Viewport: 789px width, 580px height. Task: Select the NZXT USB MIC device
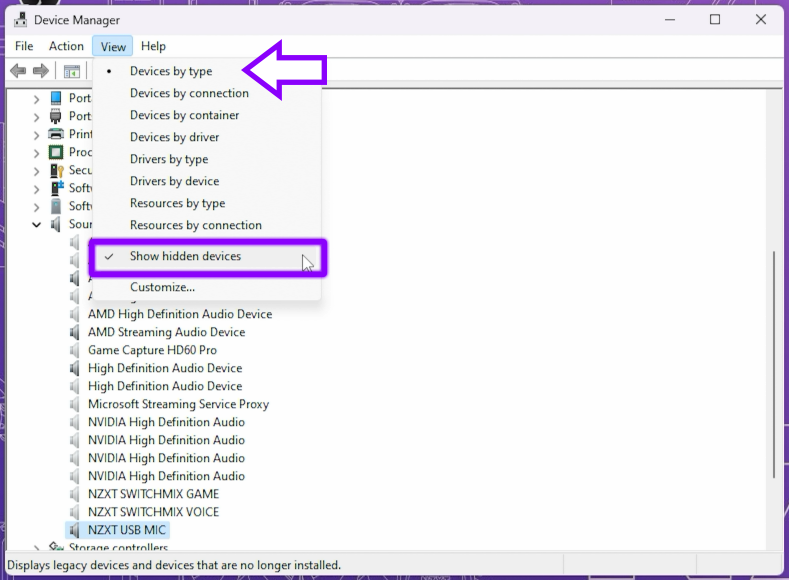(x=127, y=530)
